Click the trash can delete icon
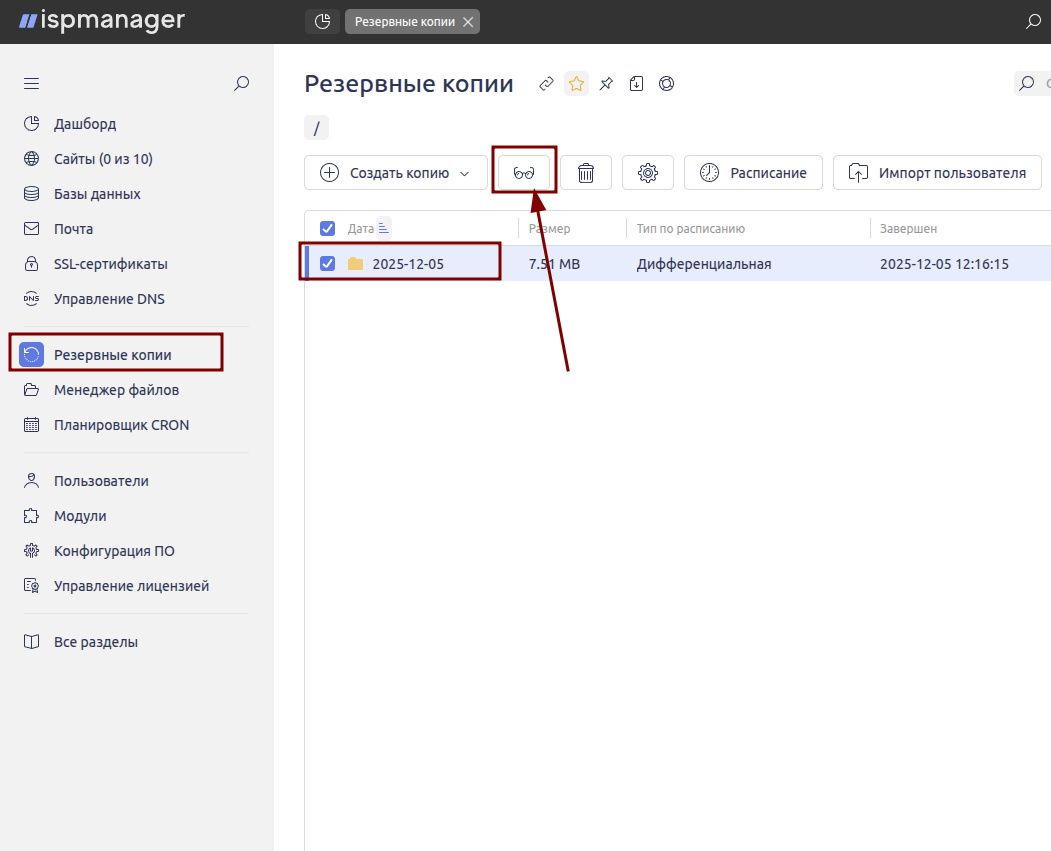This screenshot has width=1051, height=851. click(x=586, y=173)
